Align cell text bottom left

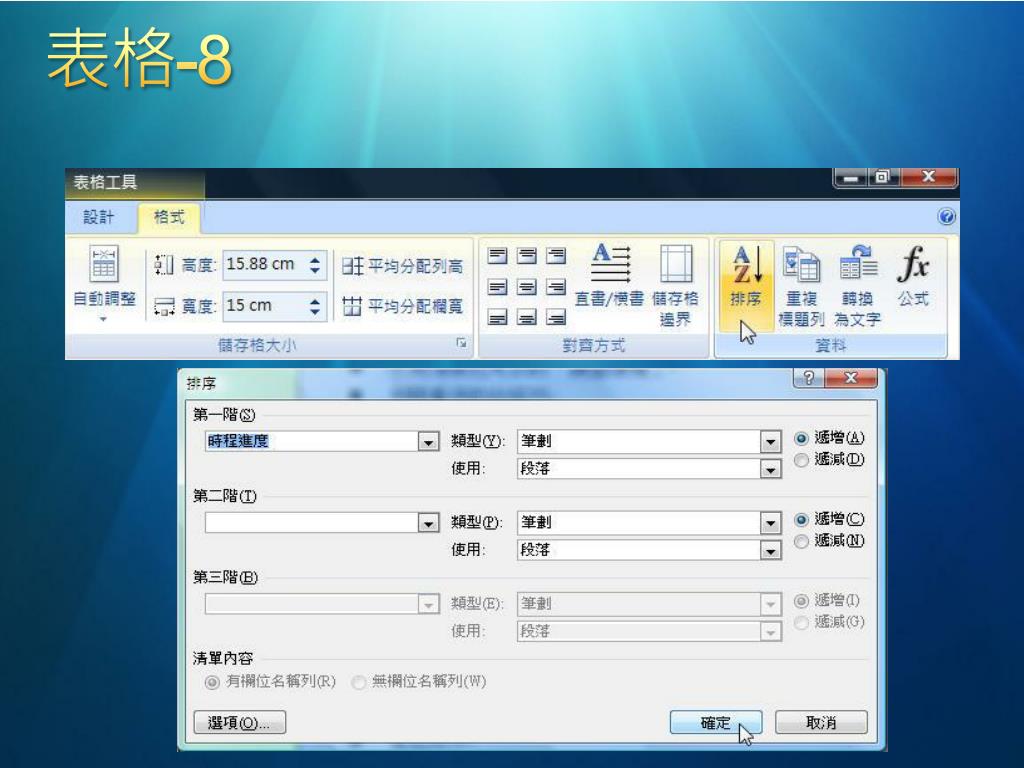click(x=498, y=318)
